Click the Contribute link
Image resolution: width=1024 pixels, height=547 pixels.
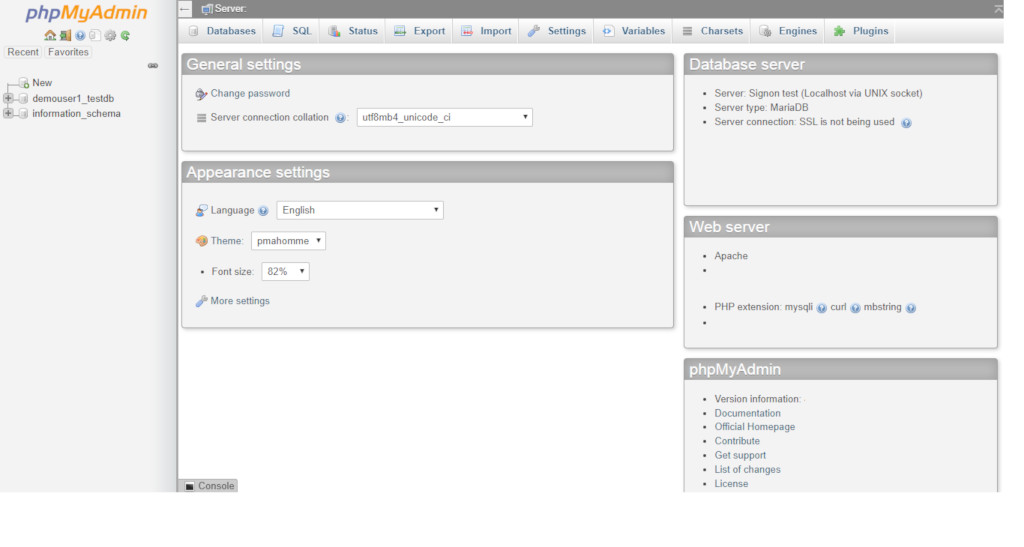coord(737,441)
